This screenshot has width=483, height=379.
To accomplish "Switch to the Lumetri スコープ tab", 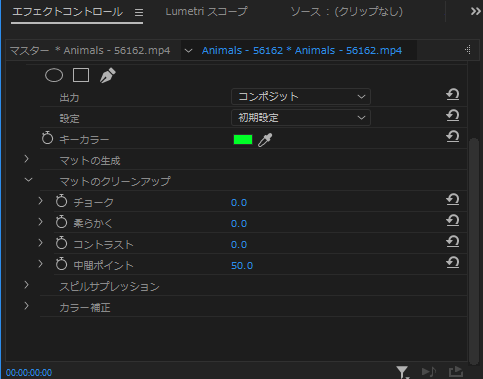I will pos(206,12).
